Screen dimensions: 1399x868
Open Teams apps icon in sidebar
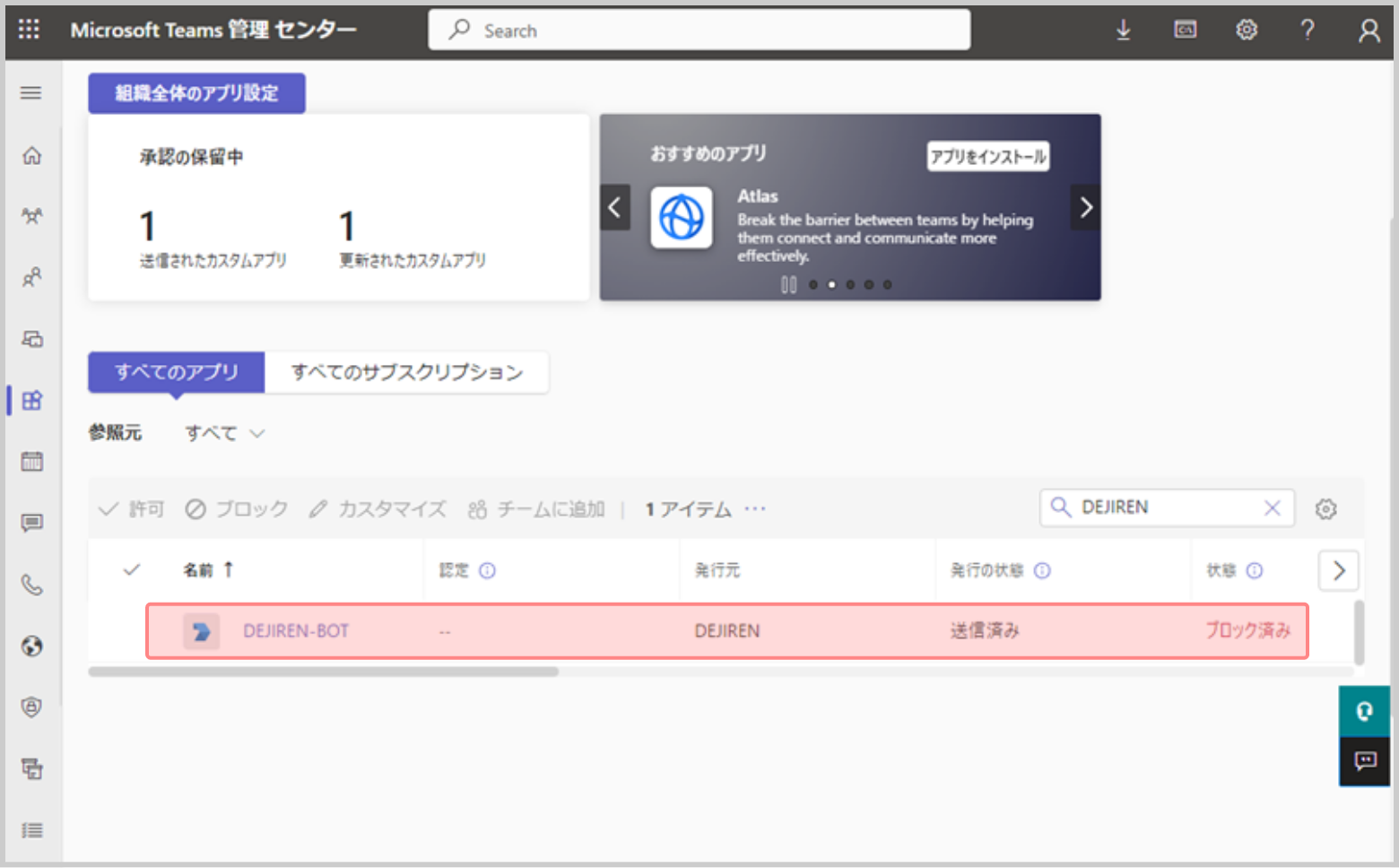32,401
